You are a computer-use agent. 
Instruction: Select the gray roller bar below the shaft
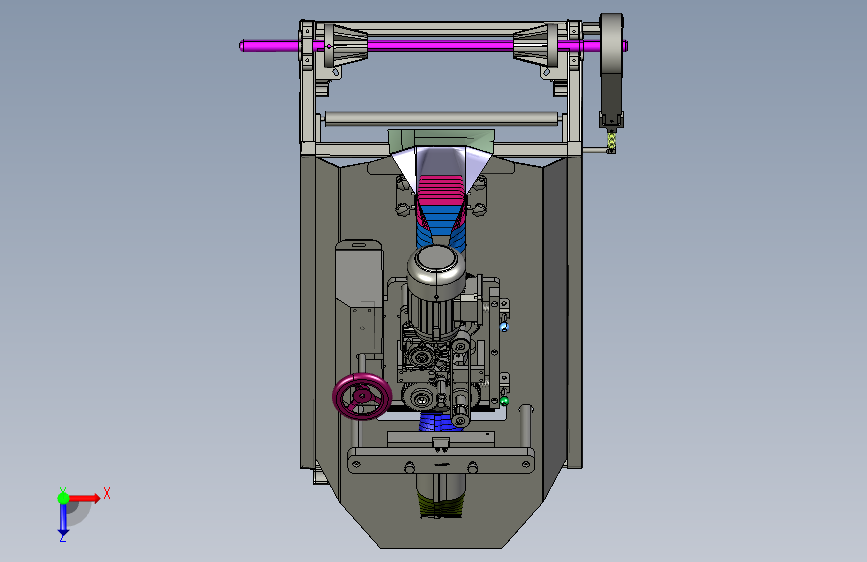pos(441,118)
